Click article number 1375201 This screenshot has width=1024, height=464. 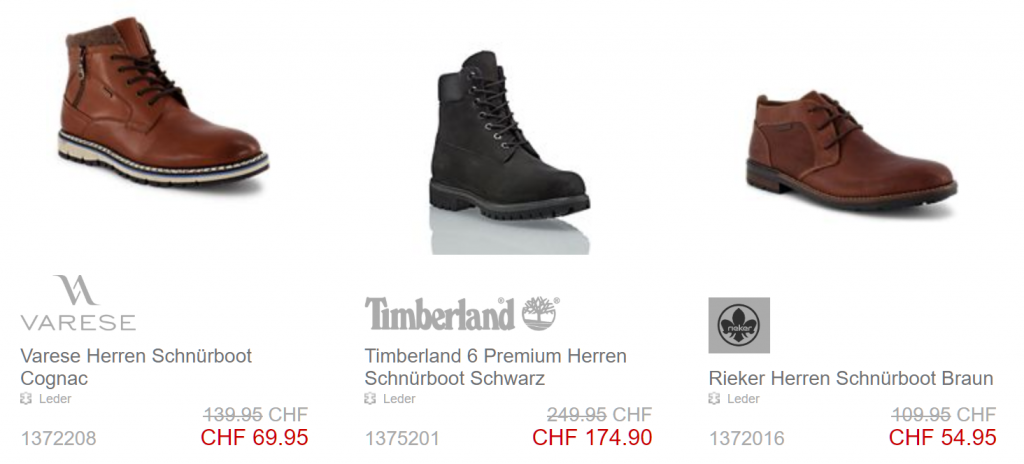[x=402, y=439]
